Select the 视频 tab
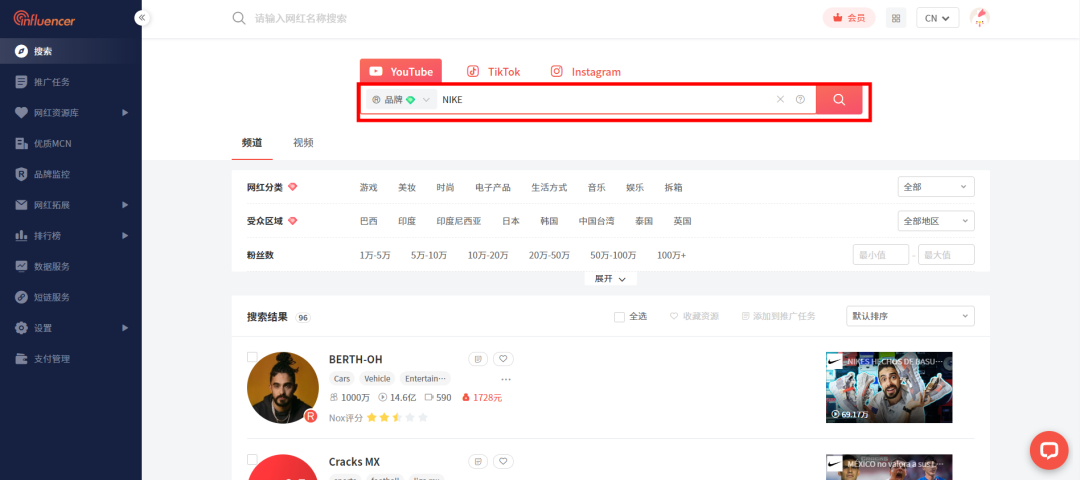The height and width of the screenshot is (480, 1080). coord(303,143)
